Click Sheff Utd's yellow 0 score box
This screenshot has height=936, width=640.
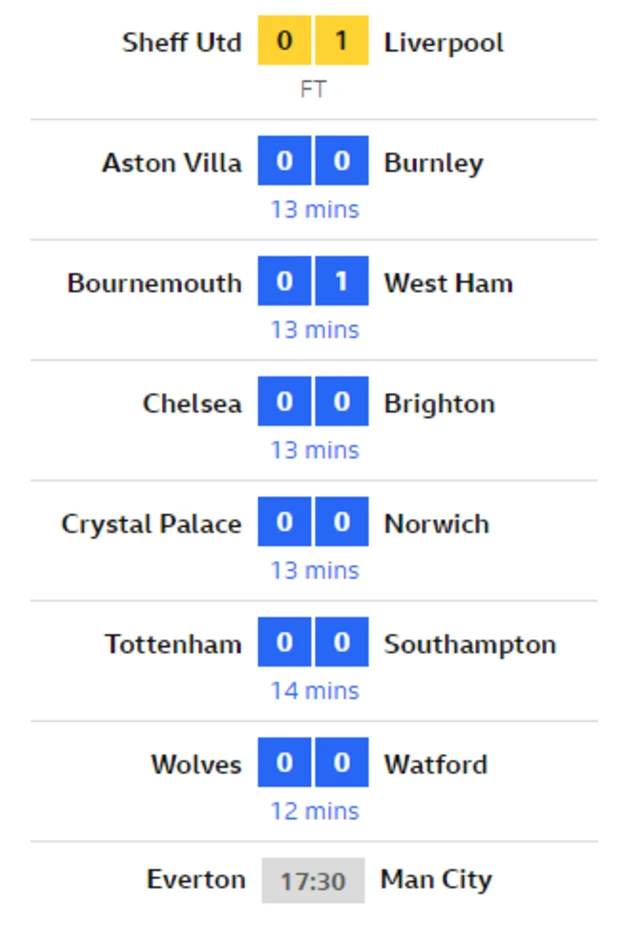(285, 41)
